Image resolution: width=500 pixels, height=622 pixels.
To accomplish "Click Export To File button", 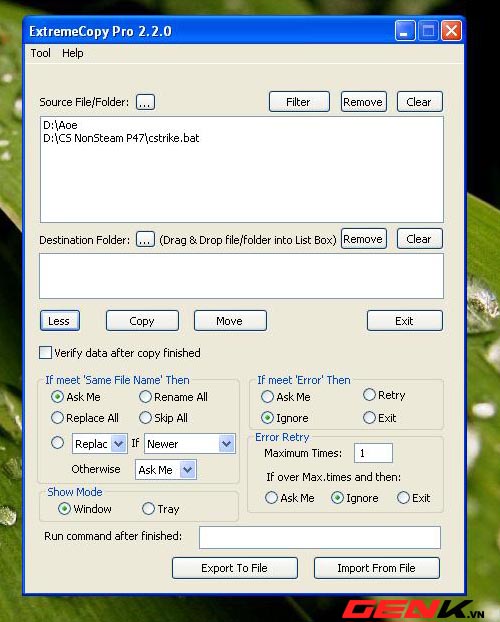I will [235, 568].
